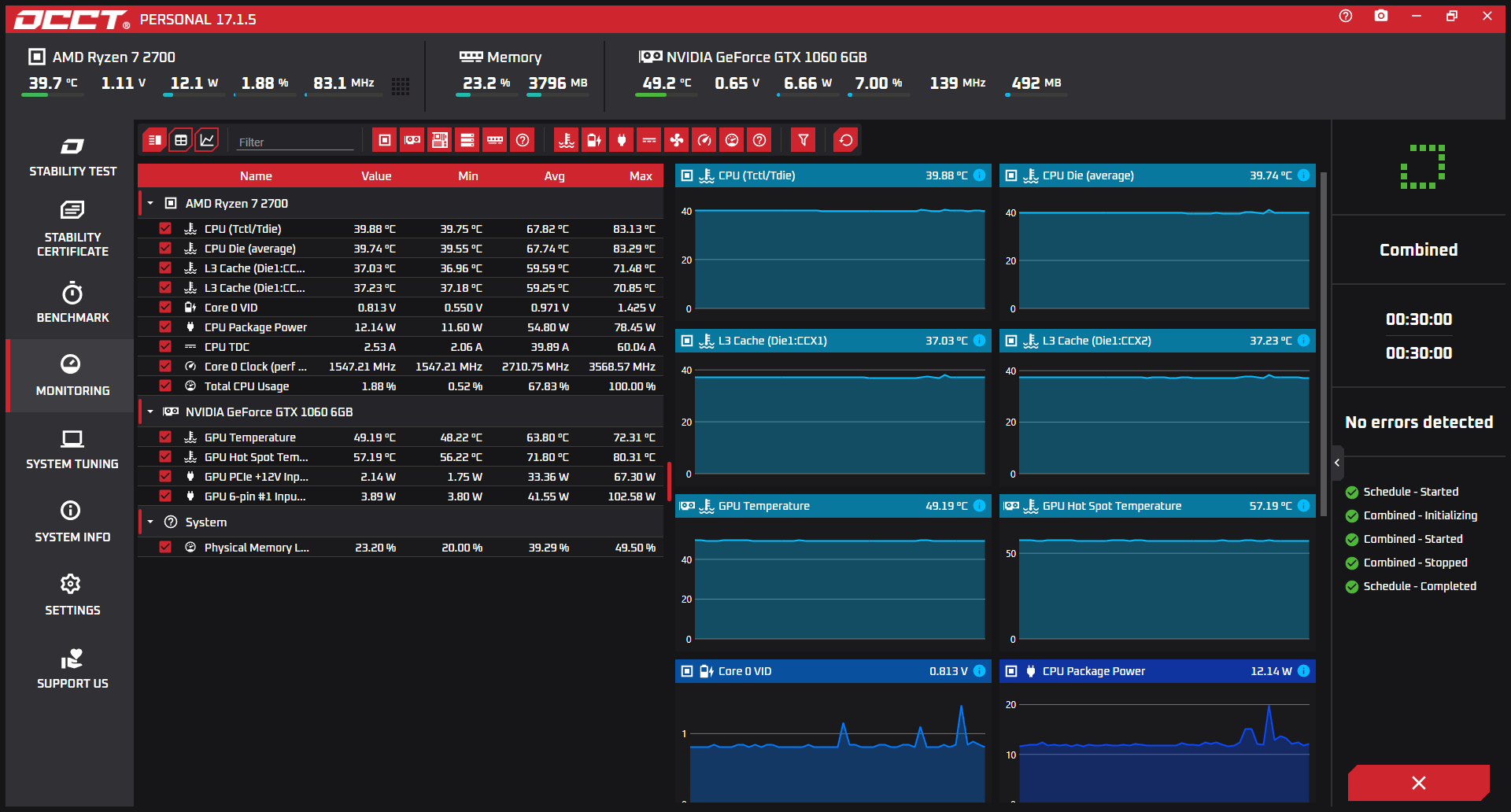Reset monitoring values with the refresh icon
1511x812 pixels.
point(846,140)
